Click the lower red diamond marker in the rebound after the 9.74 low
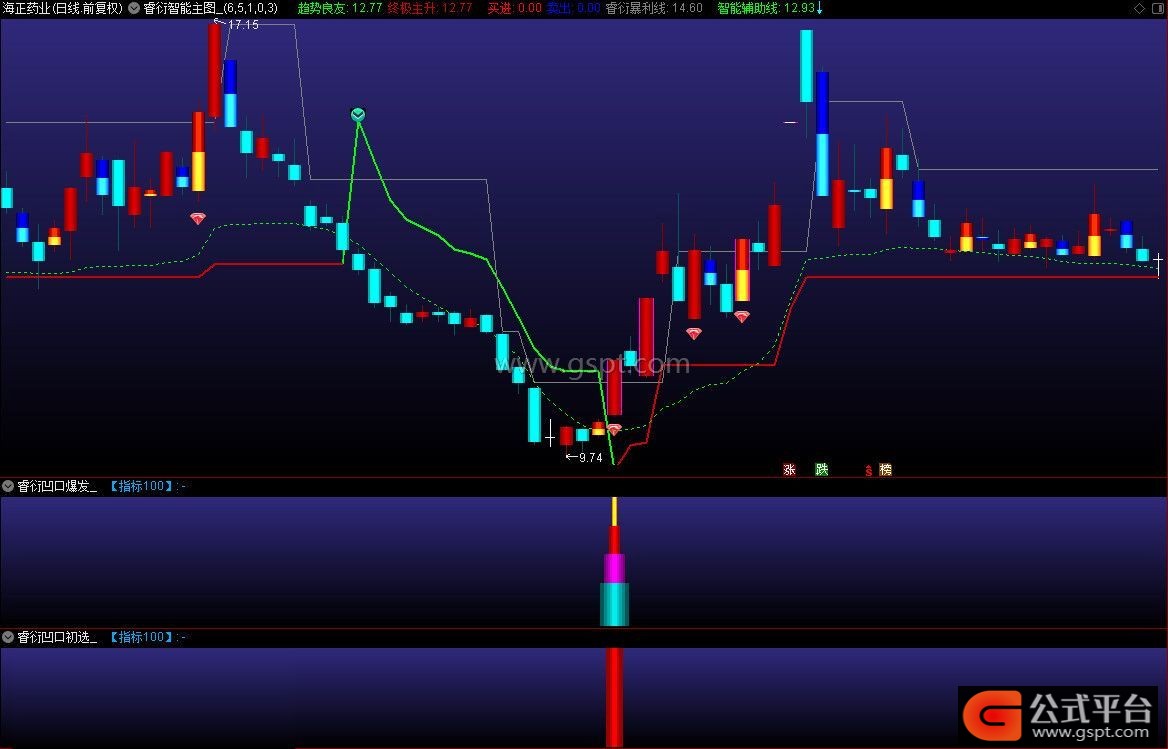 tap(694, 334)
